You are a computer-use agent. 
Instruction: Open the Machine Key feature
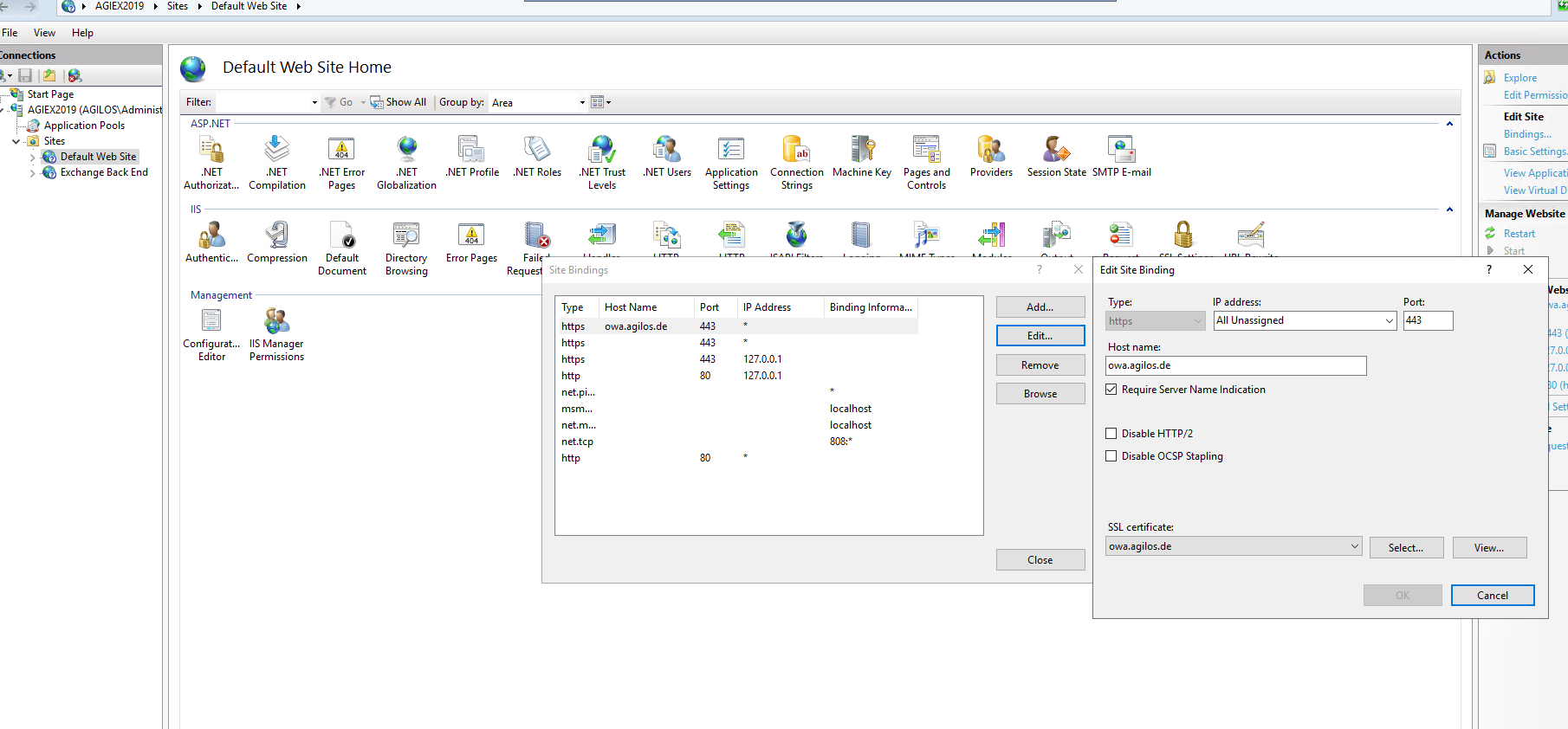click(x=862, y=157)
